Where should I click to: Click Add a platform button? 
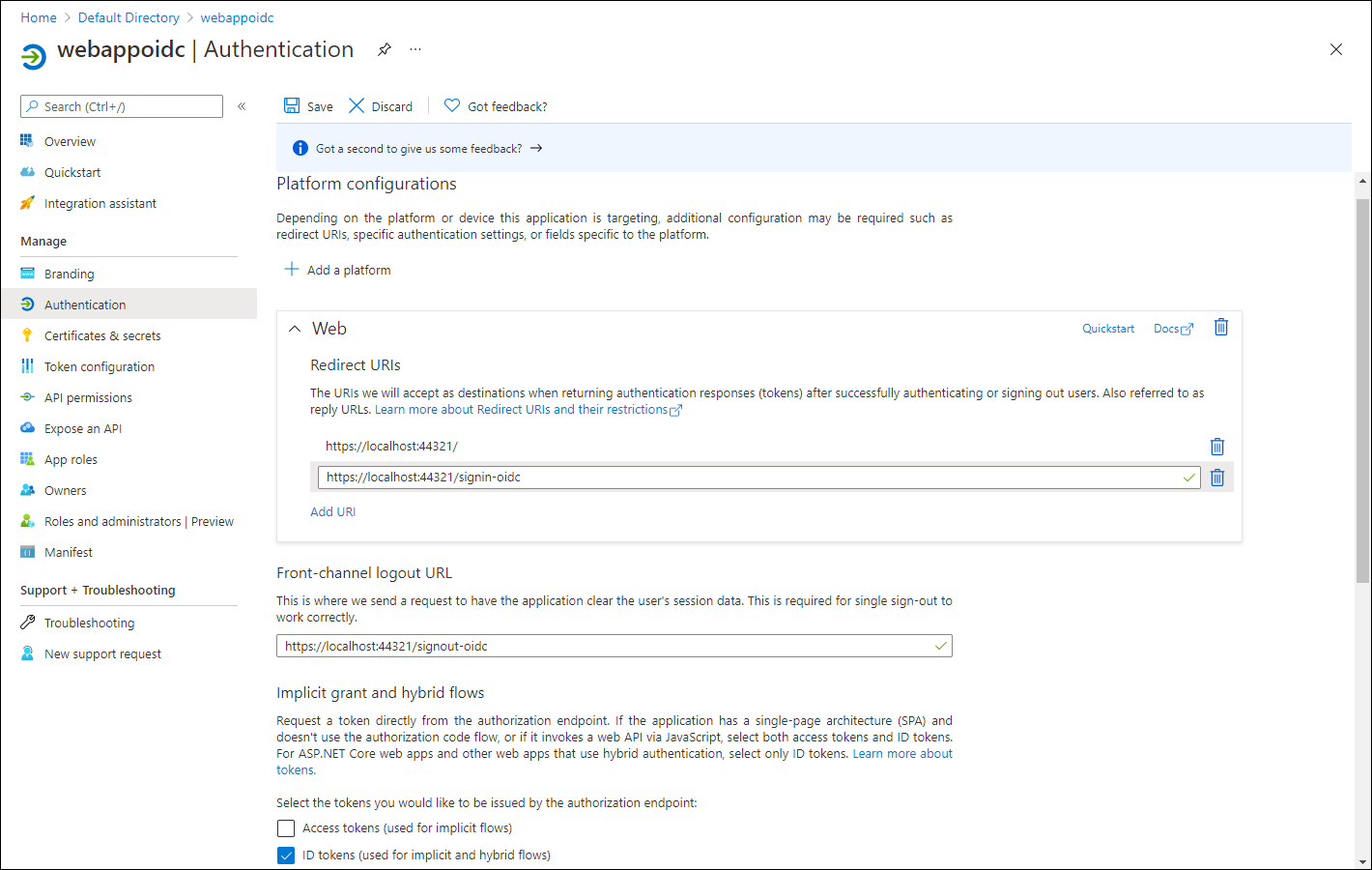click(337, 270)
